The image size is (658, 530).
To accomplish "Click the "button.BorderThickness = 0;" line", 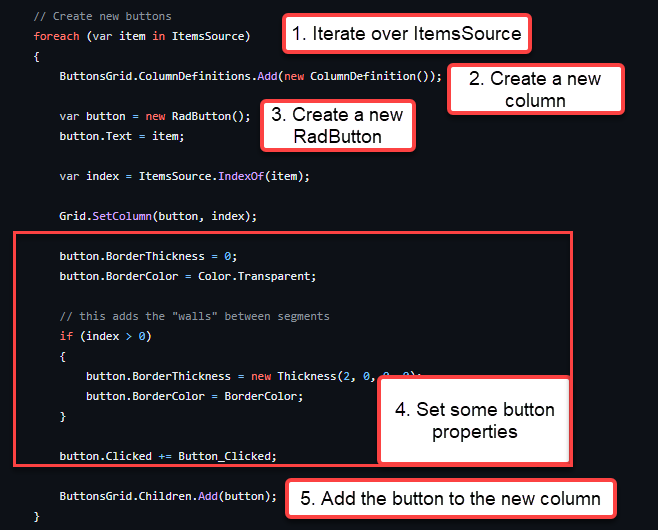I will click(x=149, y=256).
